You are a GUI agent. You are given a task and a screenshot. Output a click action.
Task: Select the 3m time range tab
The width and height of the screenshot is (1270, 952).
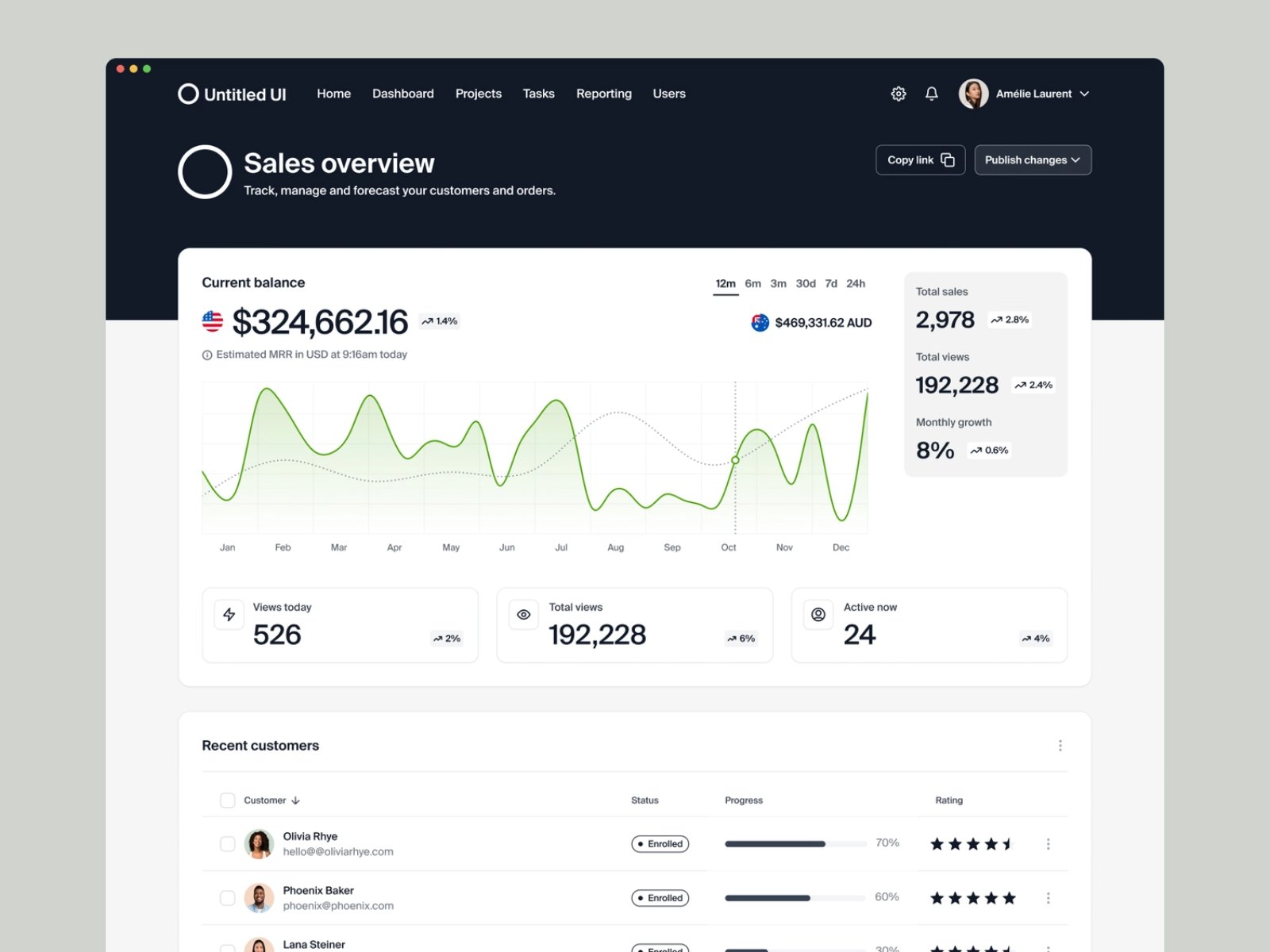coord(779,284)
